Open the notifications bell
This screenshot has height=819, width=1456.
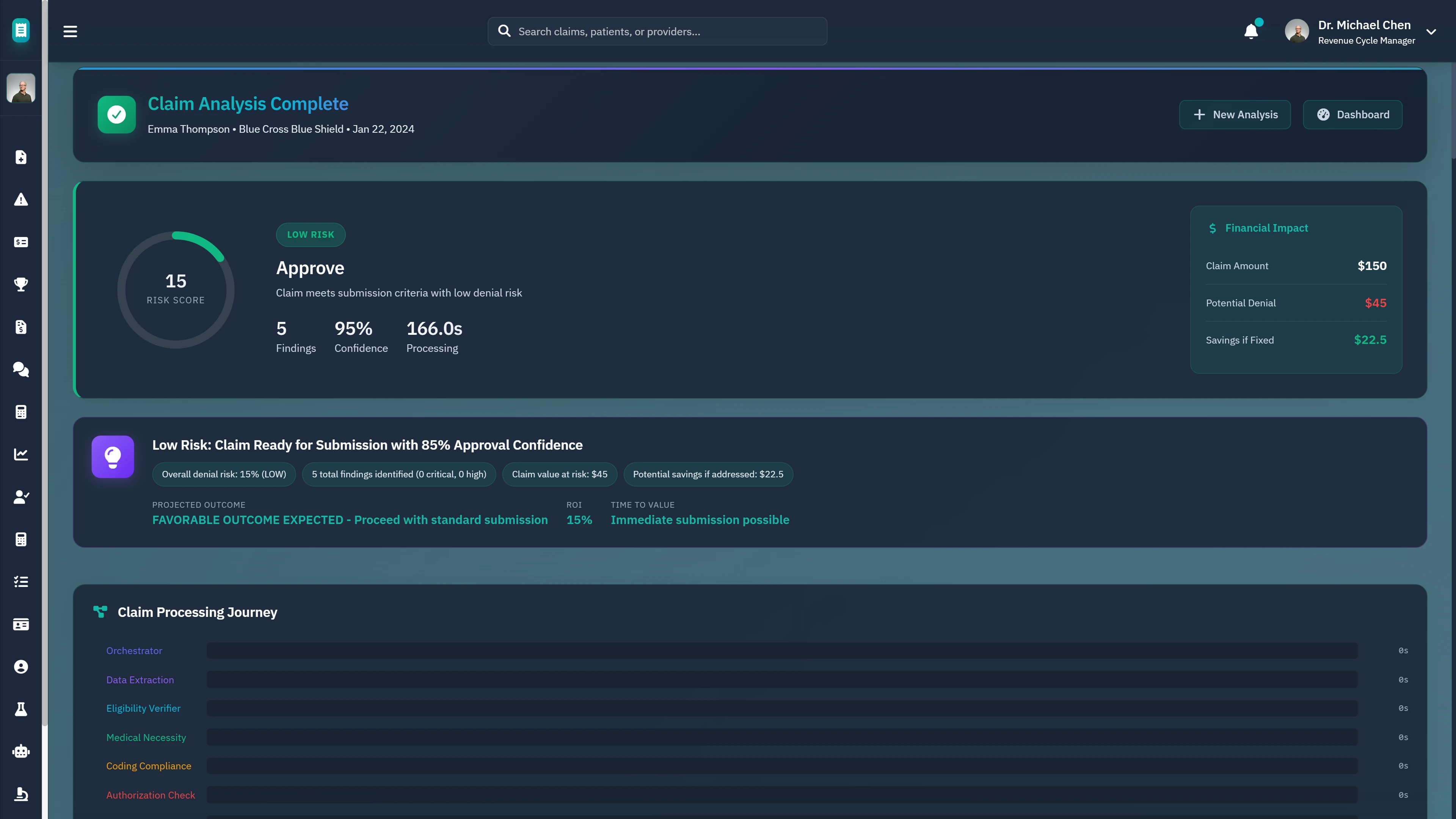coord(1251,31)
